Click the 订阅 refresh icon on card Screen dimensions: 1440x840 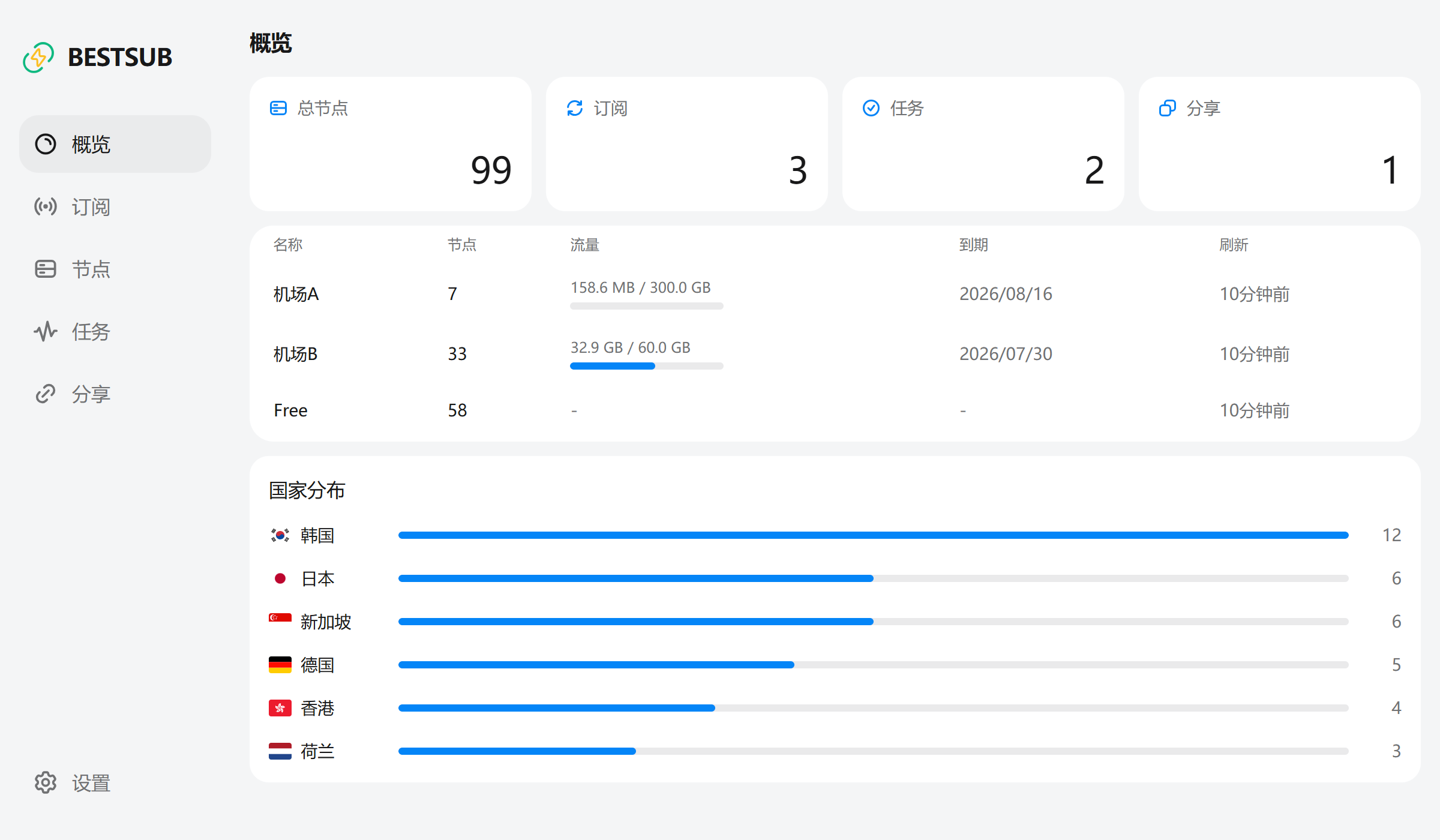click(575, 108)
